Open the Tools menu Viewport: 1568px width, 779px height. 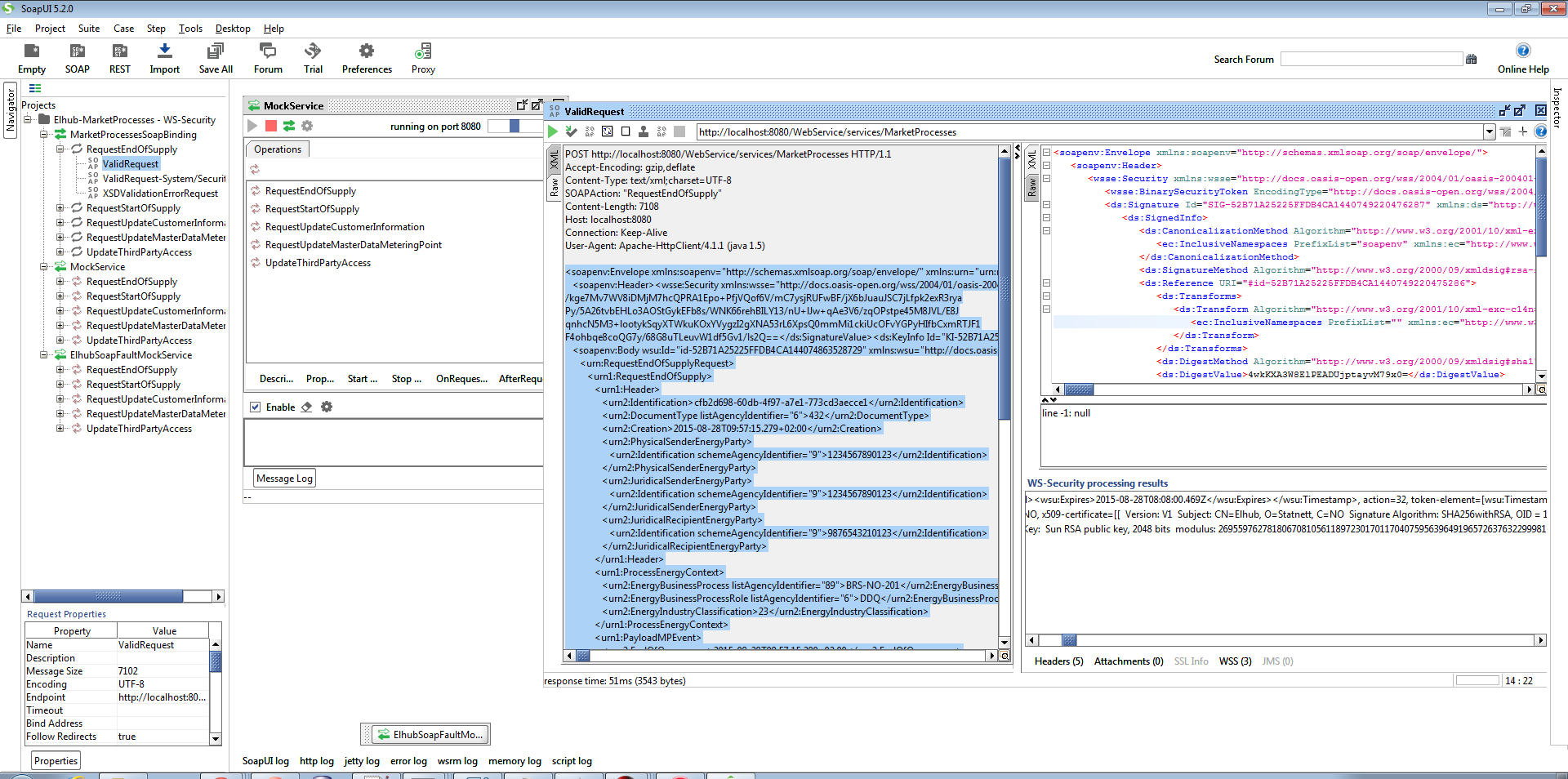190,29
